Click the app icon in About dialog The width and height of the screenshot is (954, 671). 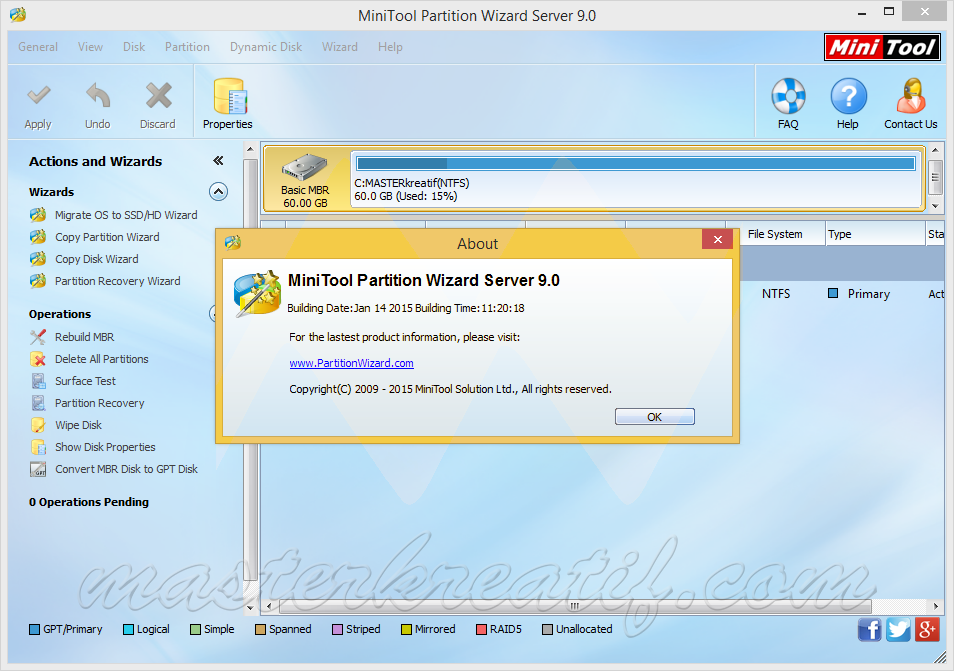coord(257,294)
